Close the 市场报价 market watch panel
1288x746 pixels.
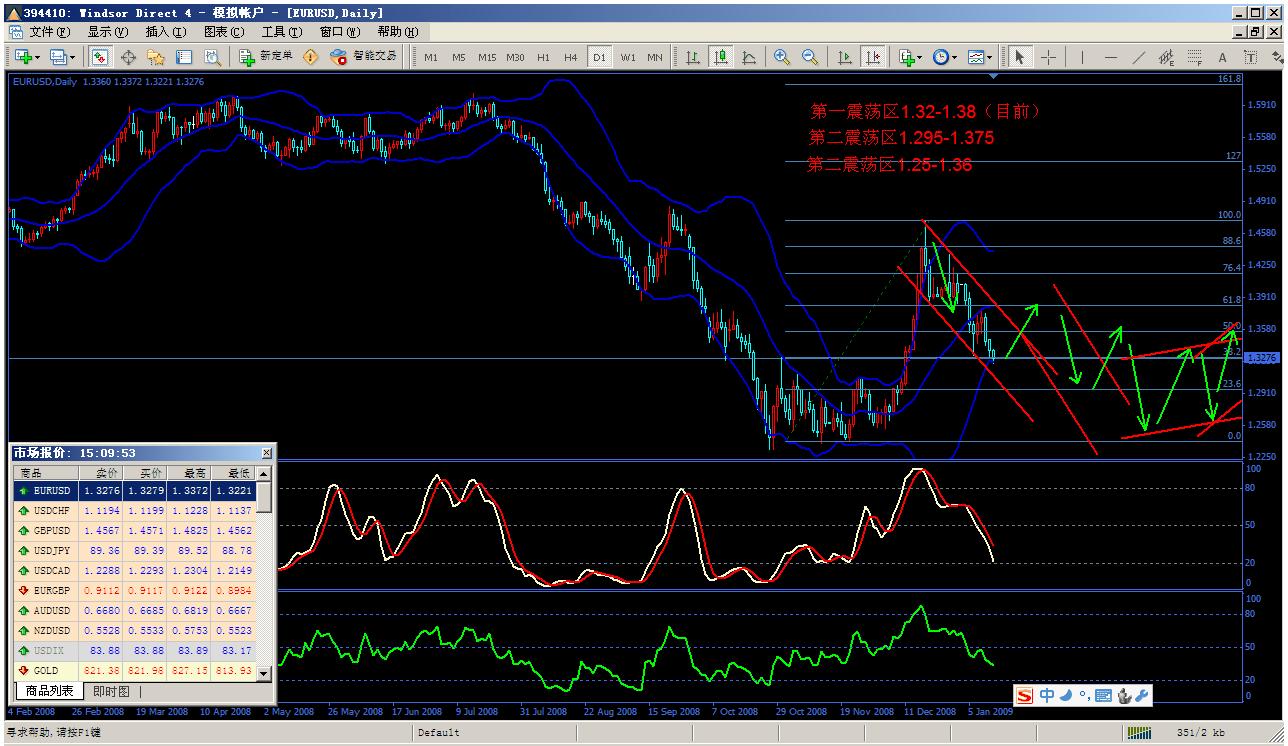265,453
